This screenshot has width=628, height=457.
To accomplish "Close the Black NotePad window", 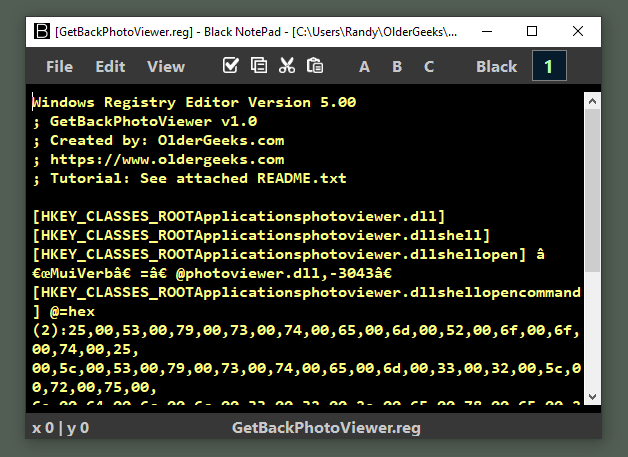I will 578,31.
